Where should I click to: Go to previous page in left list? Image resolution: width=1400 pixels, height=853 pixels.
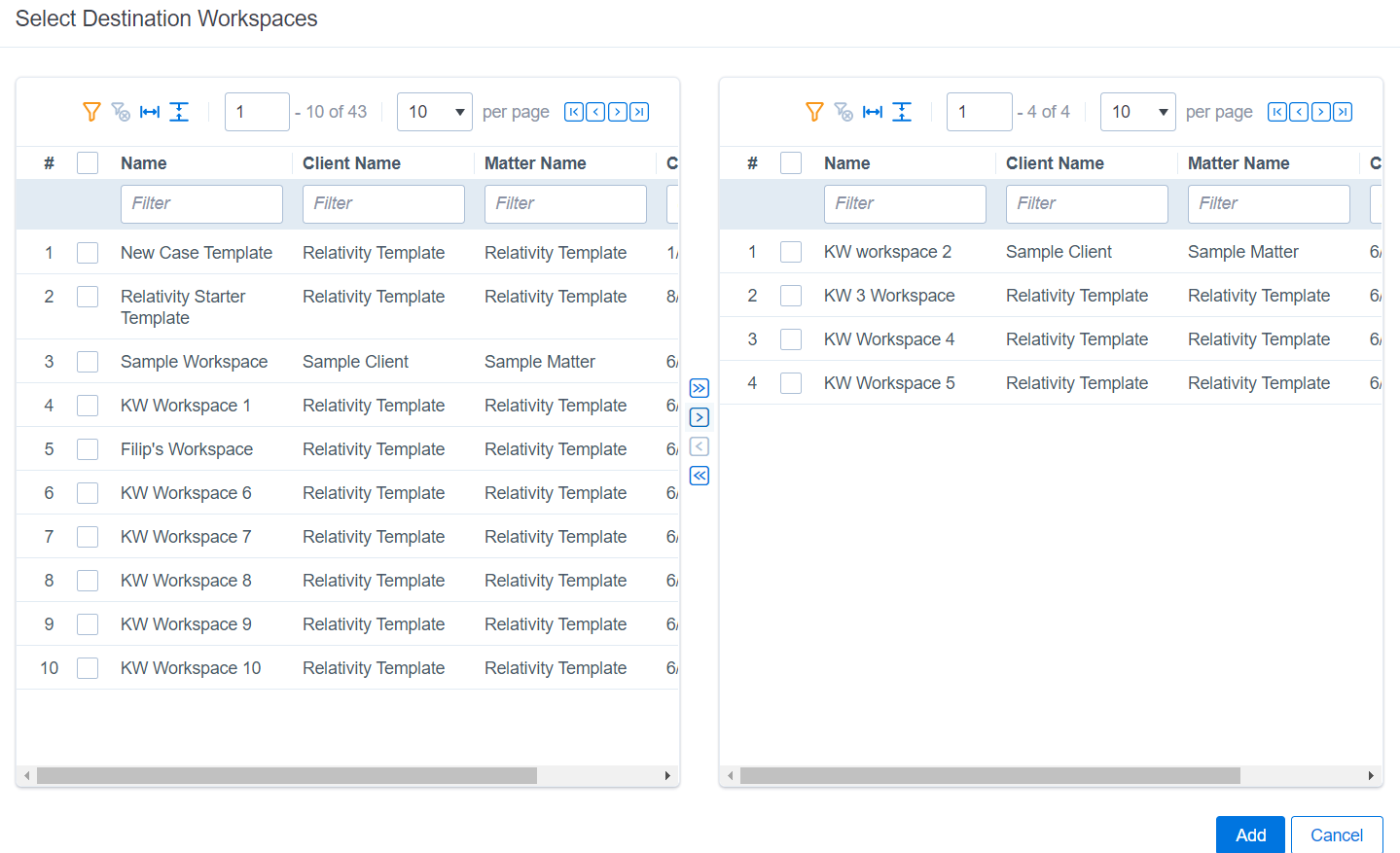595,112
